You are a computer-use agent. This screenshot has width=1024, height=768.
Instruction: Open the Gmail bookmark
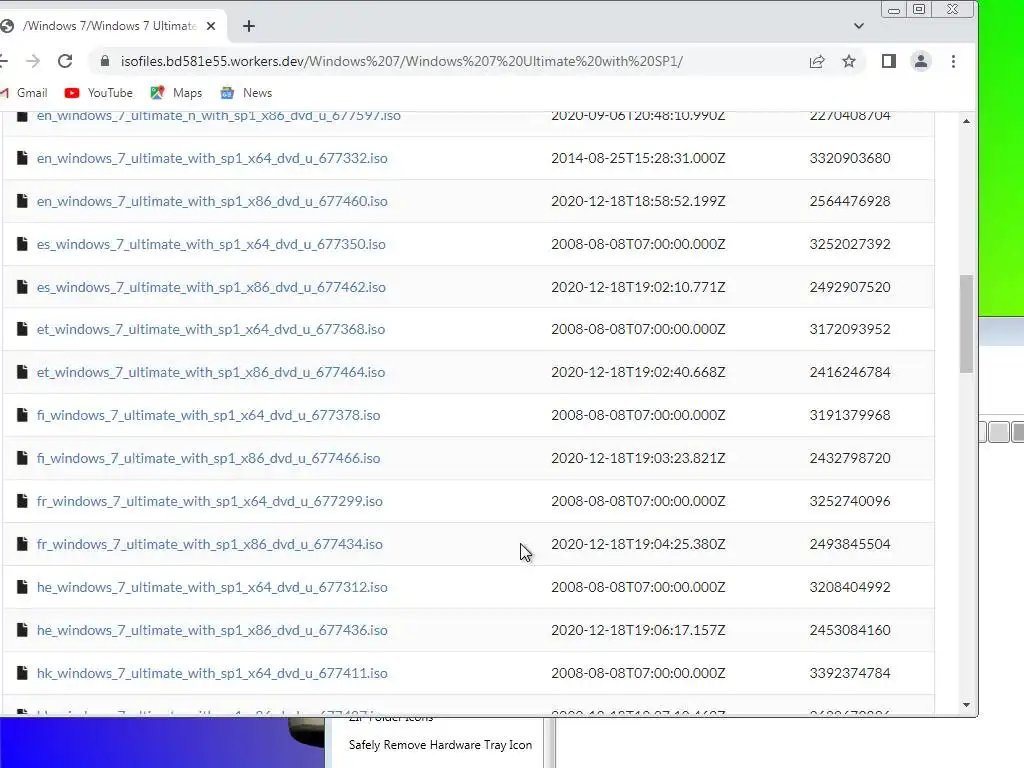pos(25,93)
